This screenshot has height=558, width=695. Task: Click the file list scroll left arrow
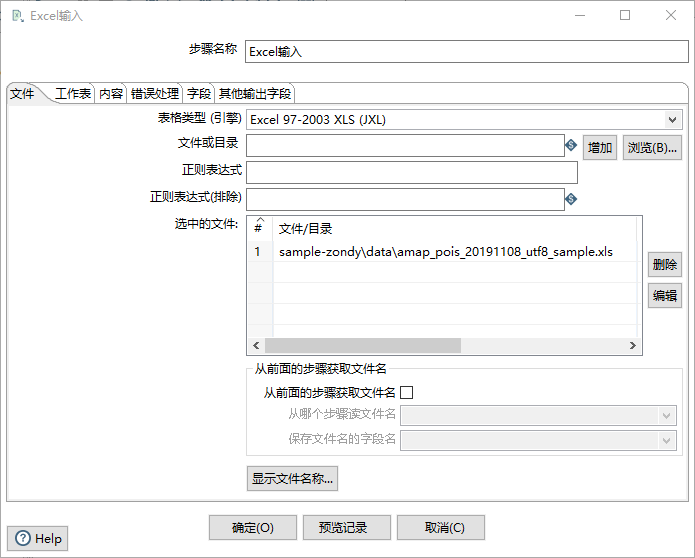[256, 345]
